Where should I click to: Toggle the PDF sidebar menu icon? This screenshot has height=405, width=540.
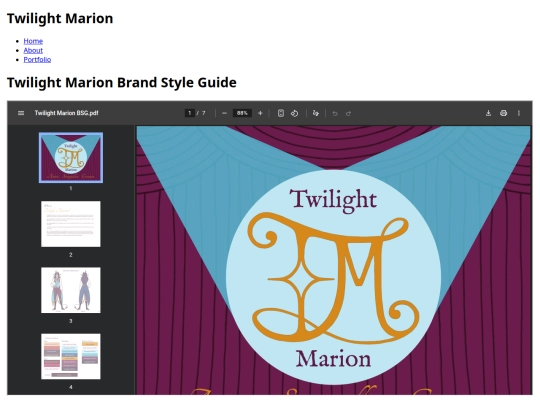tap(21, 113)
